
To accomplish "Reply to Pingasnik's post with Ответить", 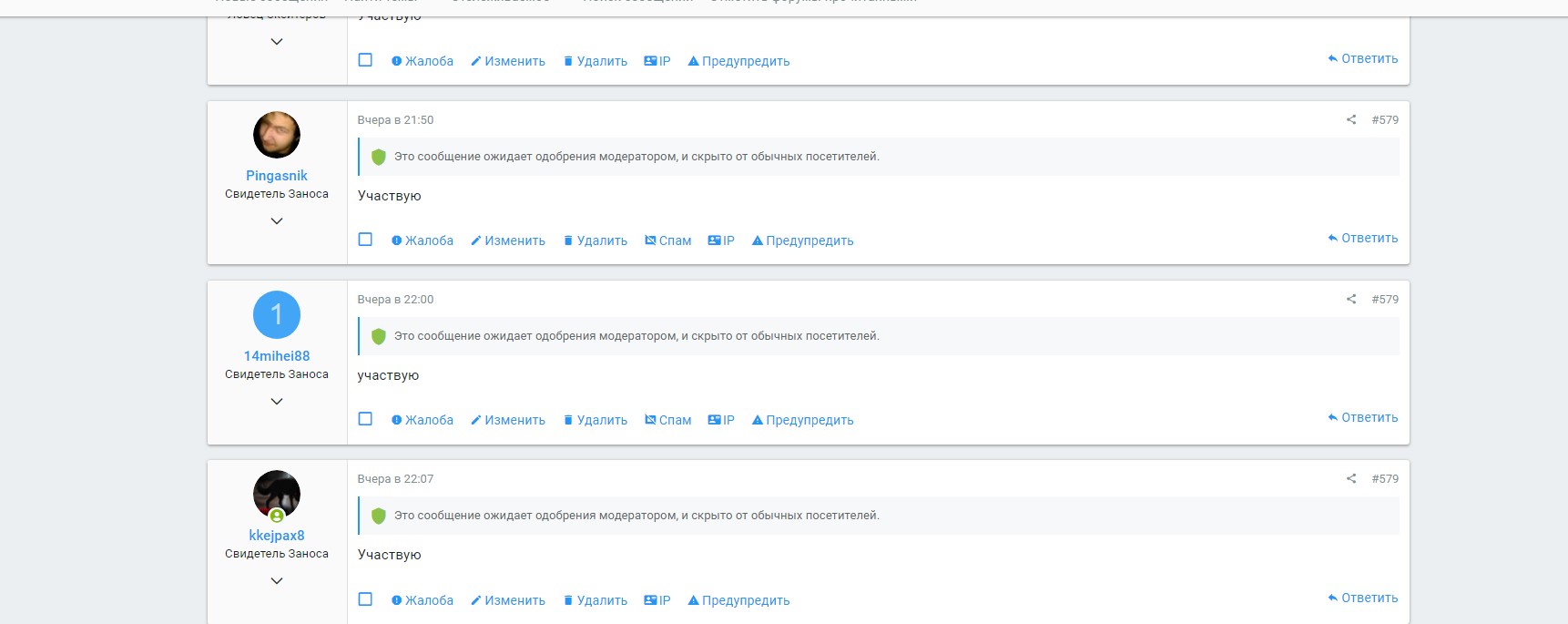I will [1363, 238].
